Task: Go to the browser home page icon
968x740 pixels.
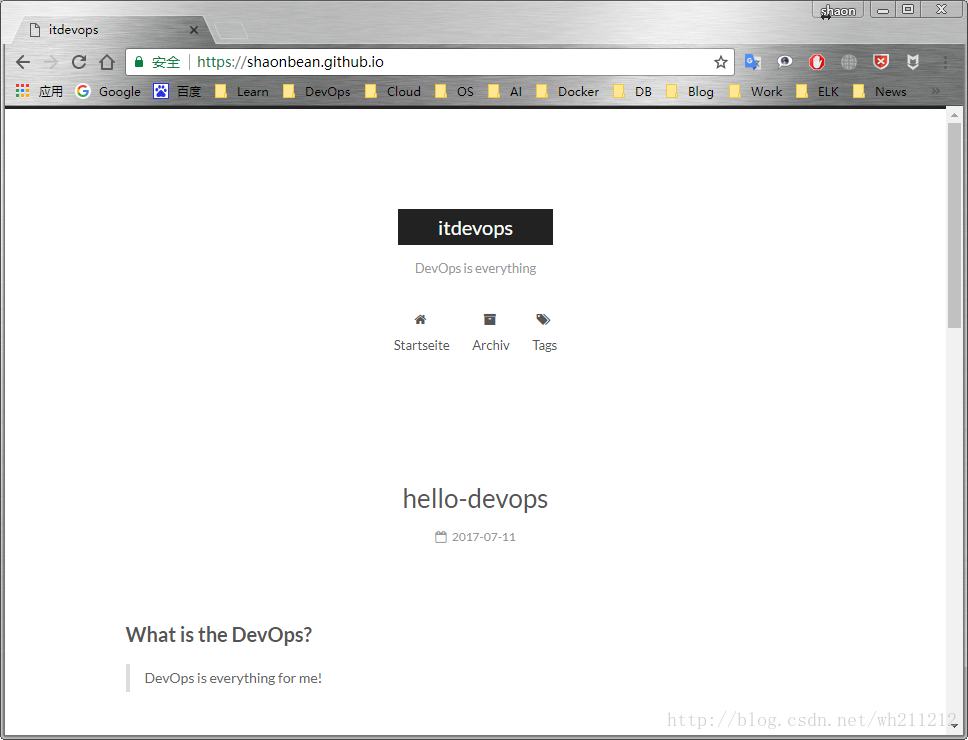Action: (107, 62)
